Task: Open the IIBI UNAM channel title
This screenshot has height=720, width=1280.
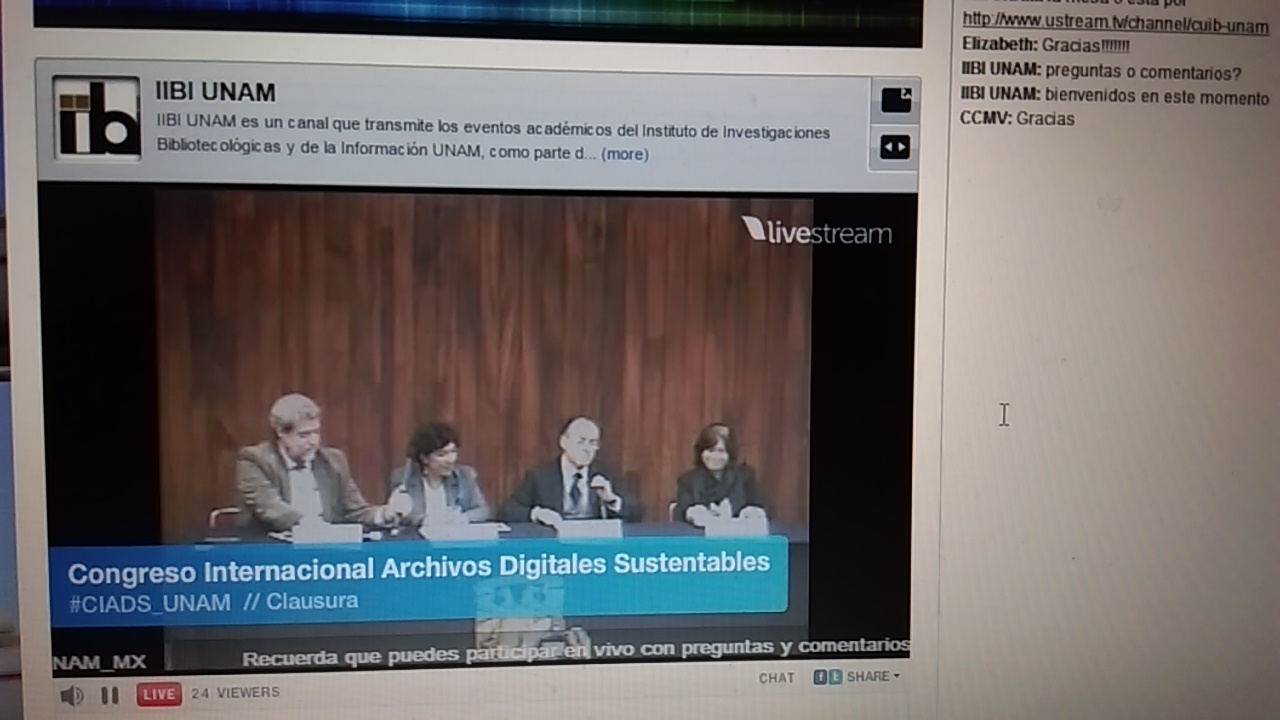Action: [215, 93]
